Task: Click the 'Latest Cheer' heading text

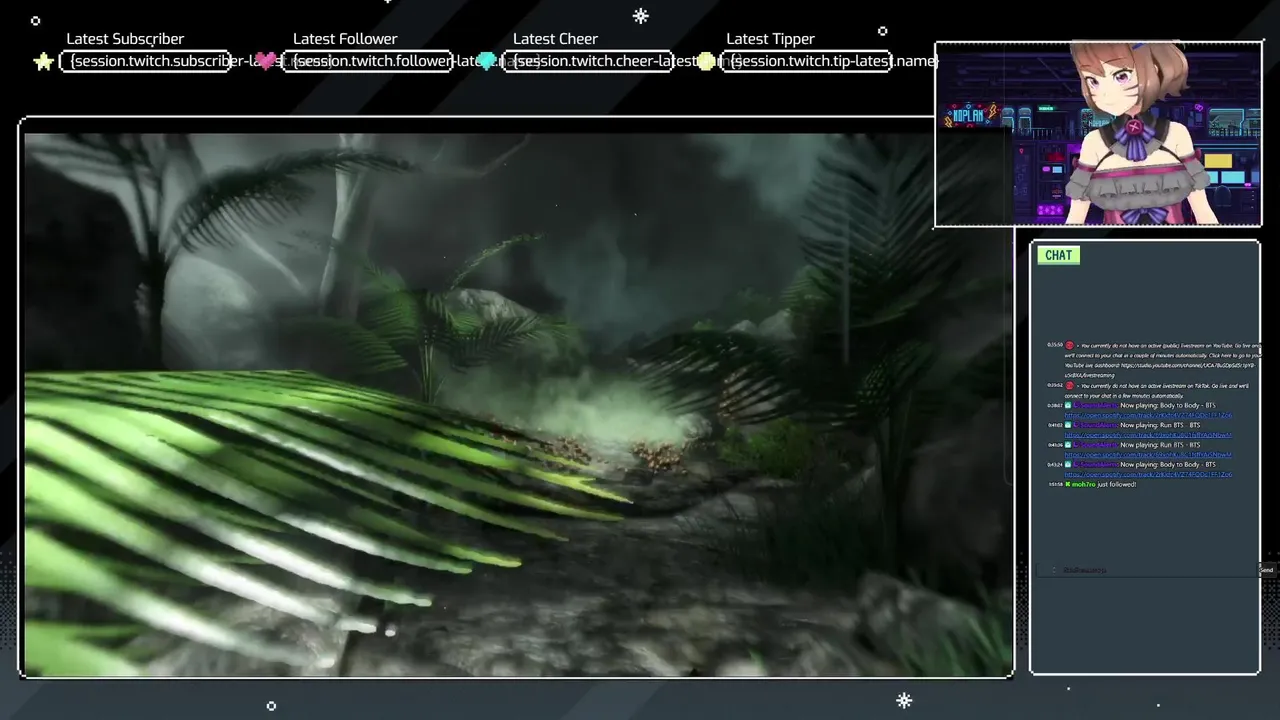Action: click(555, 39)
